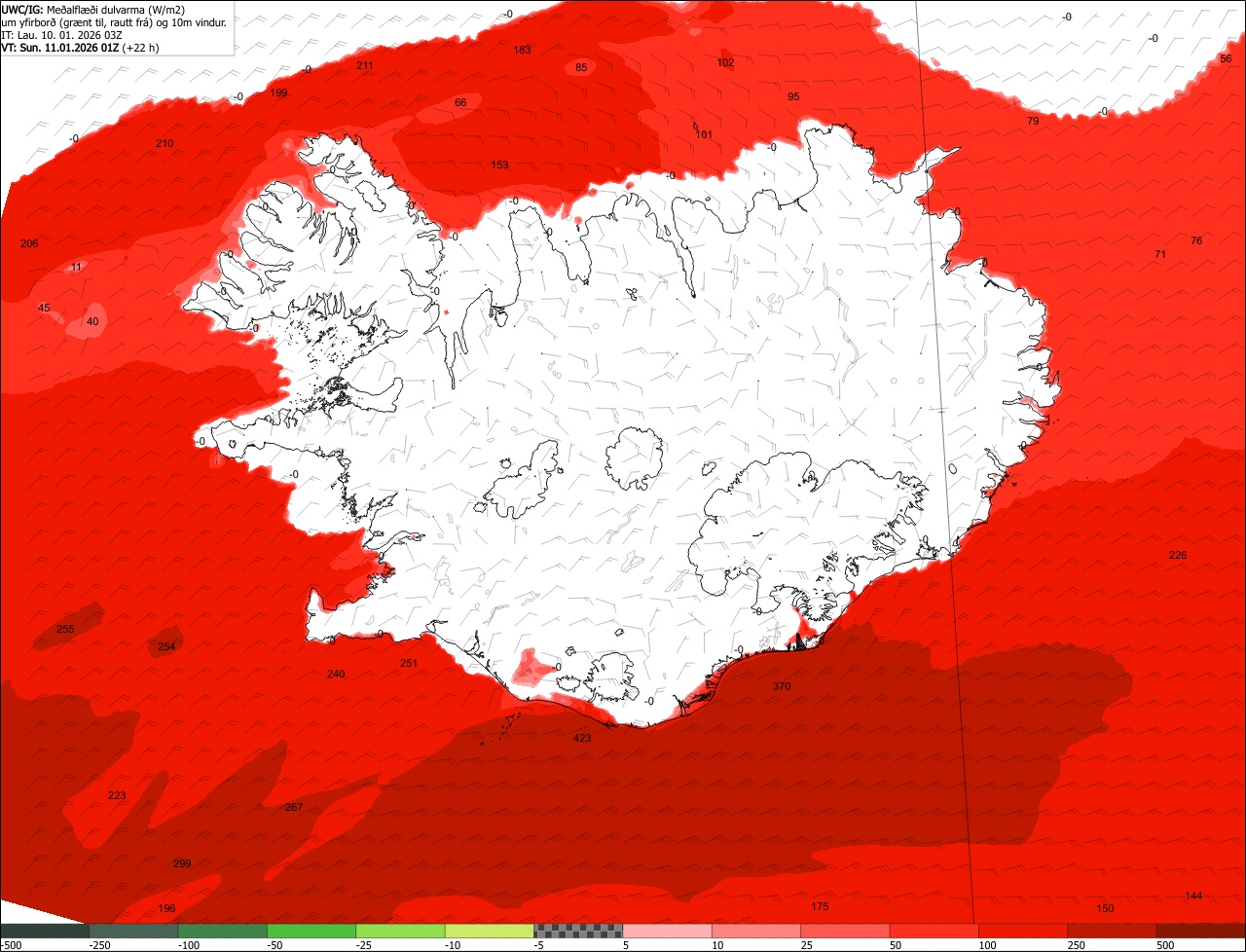
Task: Click the map value '210'
Action: coord(165,143)
